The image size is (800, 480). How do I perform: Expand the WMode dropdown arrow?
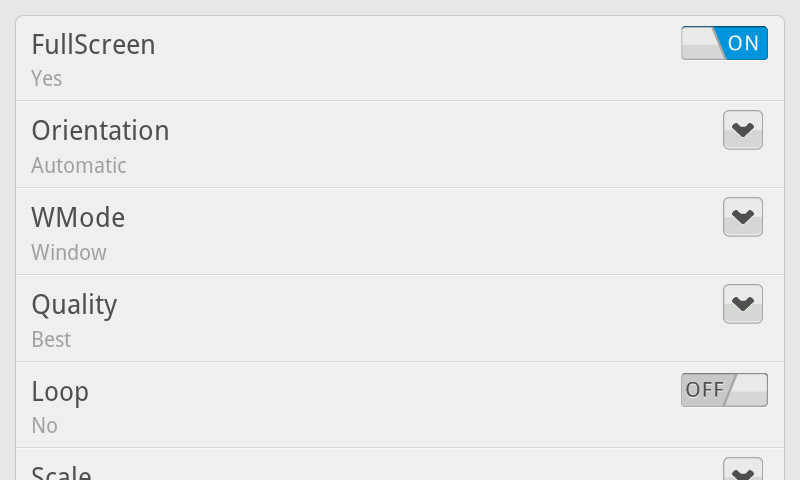coord(742,217)
